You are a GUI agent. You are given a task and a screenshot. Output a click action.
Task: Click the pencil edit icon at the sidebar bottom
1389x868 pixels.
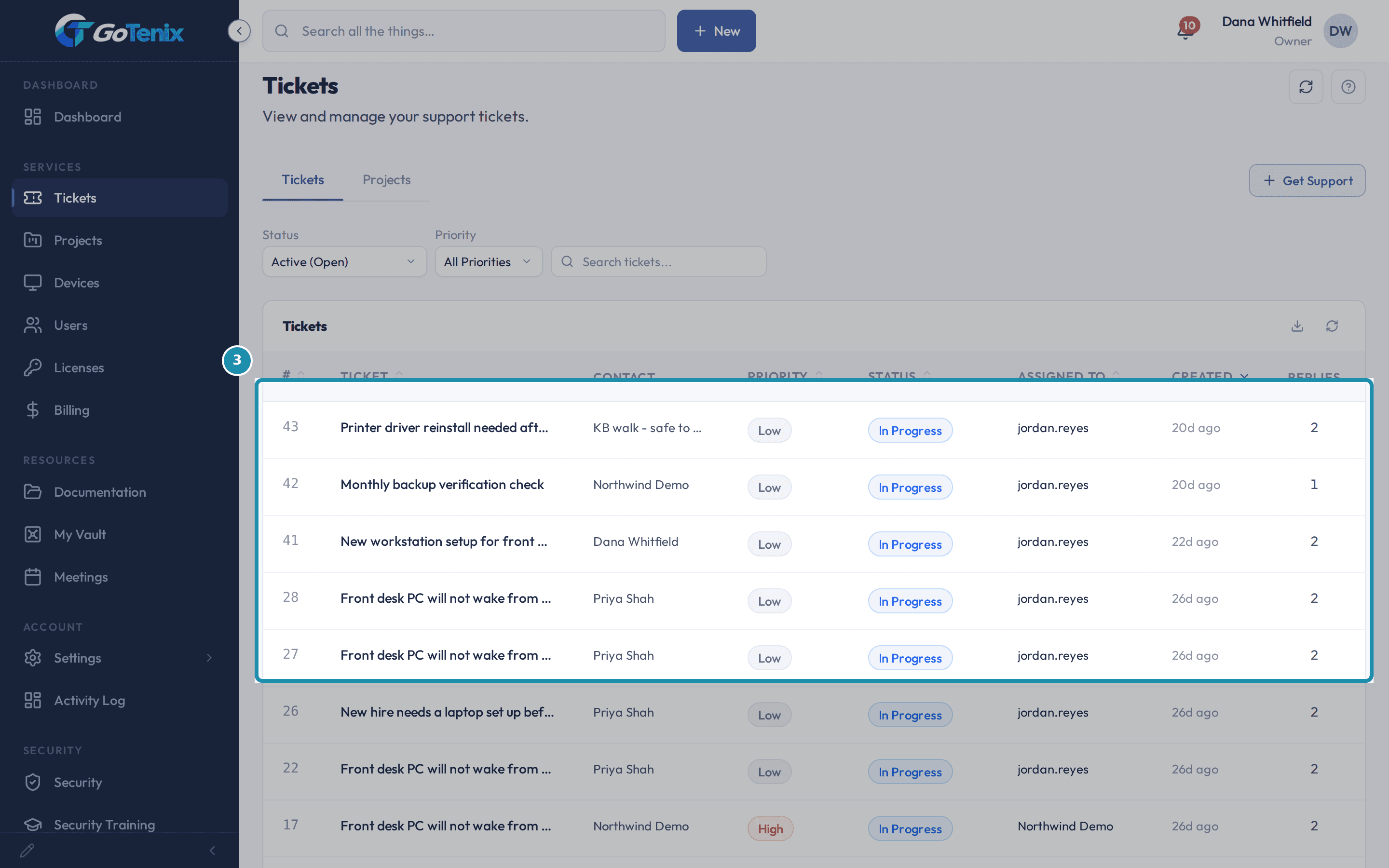click(x=27, y=850)
